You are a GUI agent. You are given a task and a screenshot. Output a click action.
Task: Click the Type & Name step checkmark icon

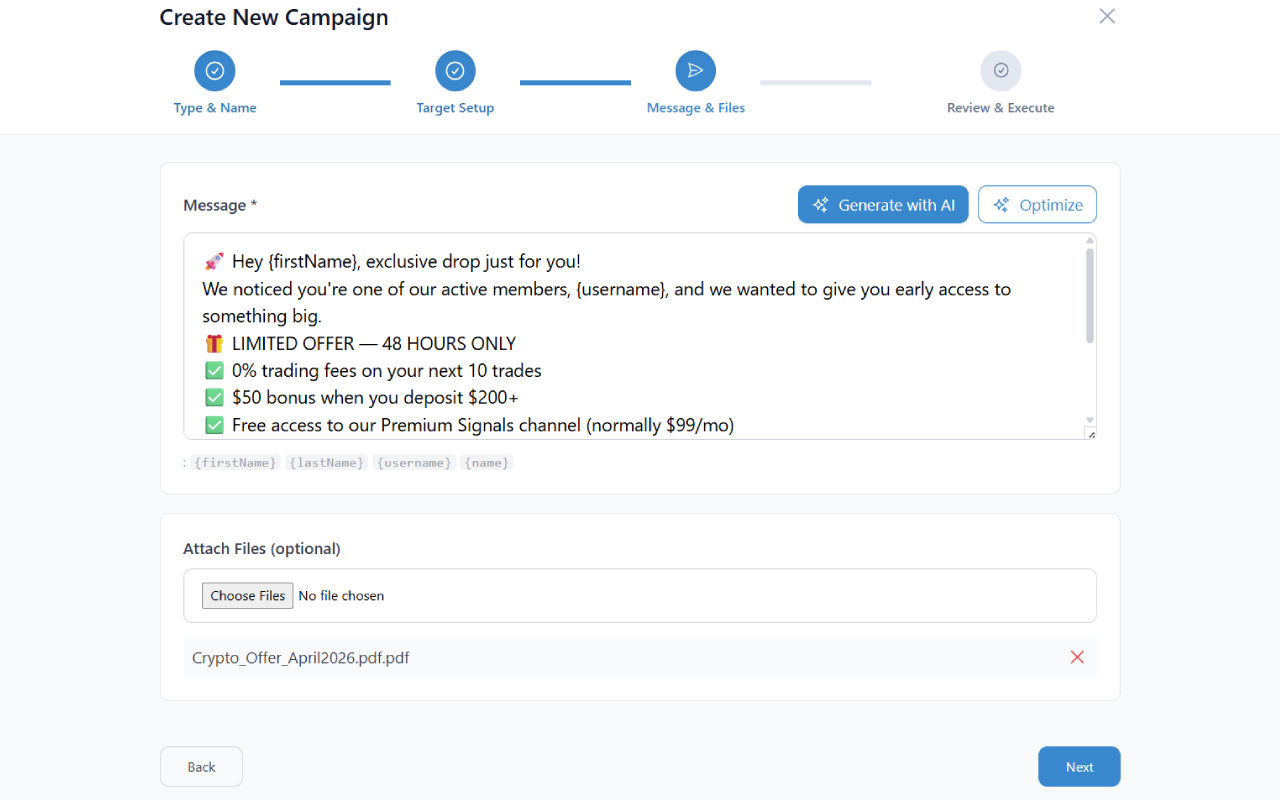(x=214, y=71)
